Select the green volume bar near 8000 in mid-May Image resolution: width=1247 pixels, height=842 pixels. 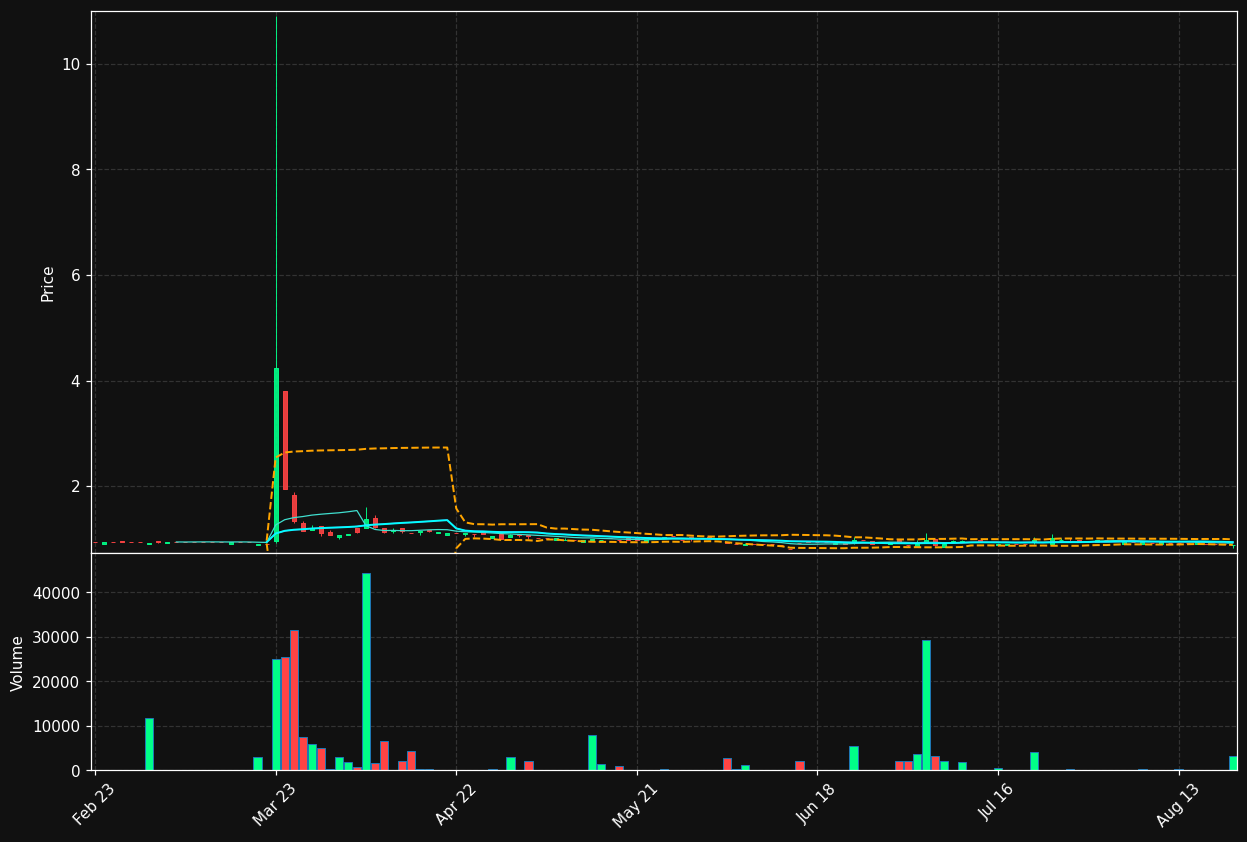click(x=592, y=753)
